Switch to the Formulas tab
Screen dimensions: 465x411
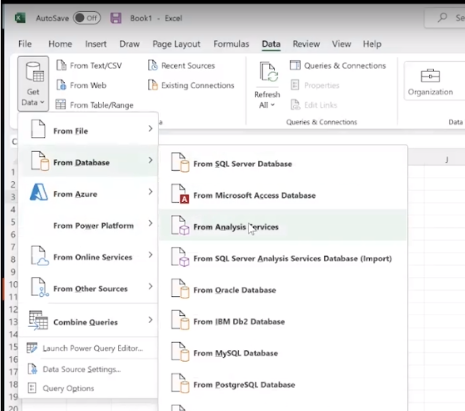[231, 44]
